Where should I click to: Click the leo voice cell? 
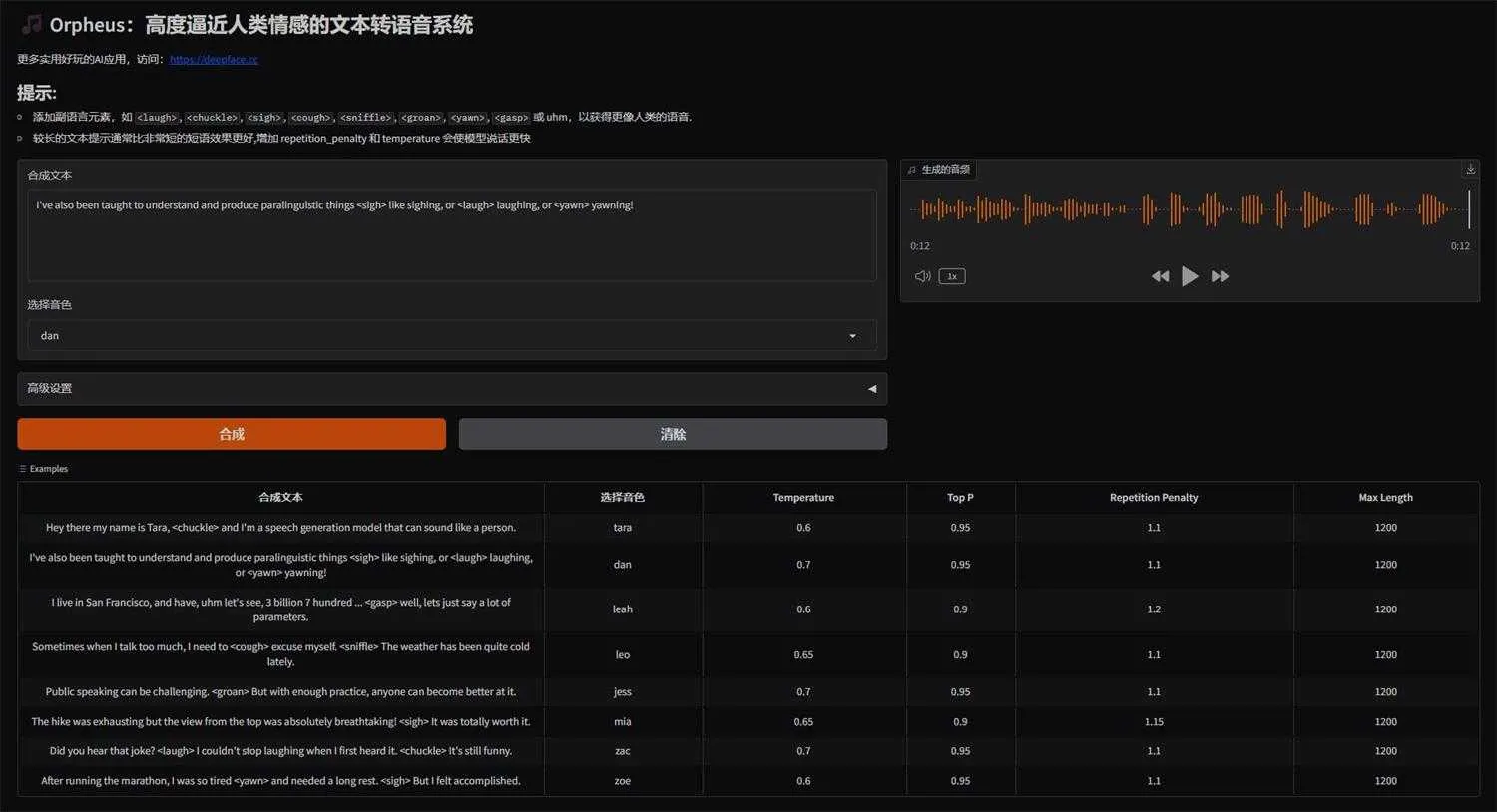tap(623, 654)
